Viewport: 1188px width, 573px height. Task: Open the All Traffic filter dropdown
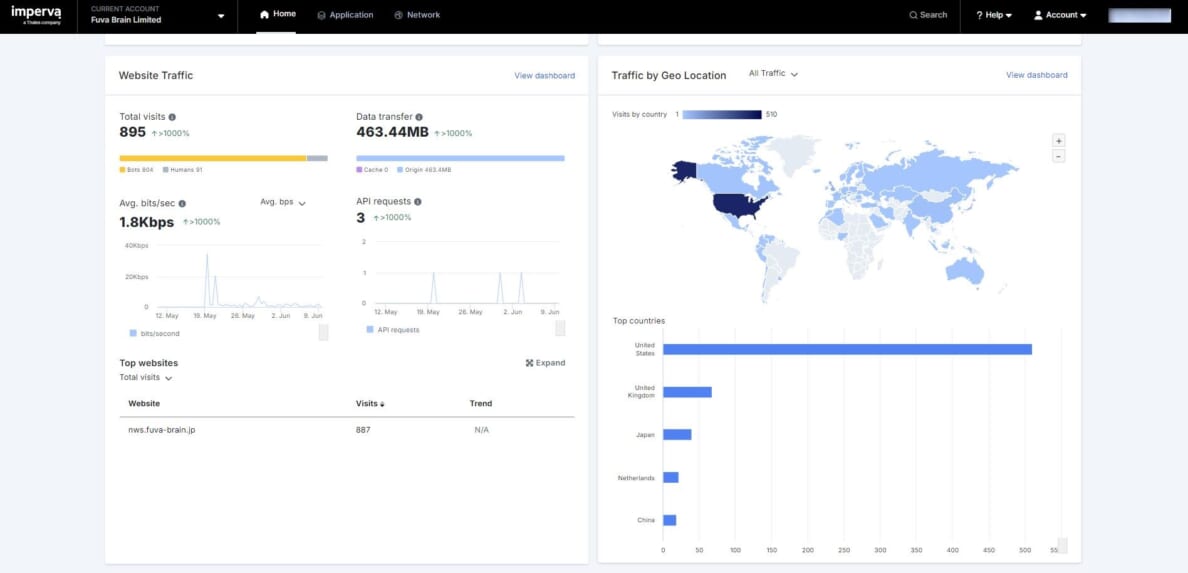(773, 74)
